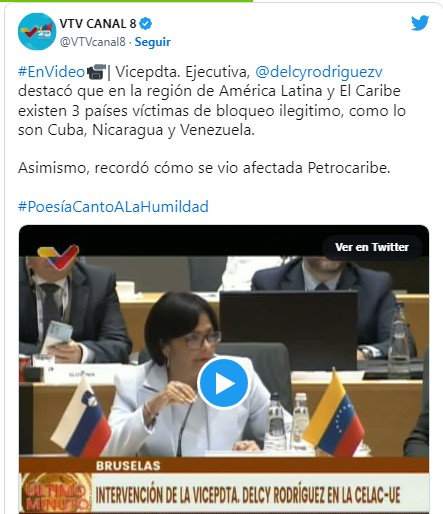Click the Slovenian flag in the video
Image resolution: width=443 pixels, height=514 pixels.
[x=82, y=417]
